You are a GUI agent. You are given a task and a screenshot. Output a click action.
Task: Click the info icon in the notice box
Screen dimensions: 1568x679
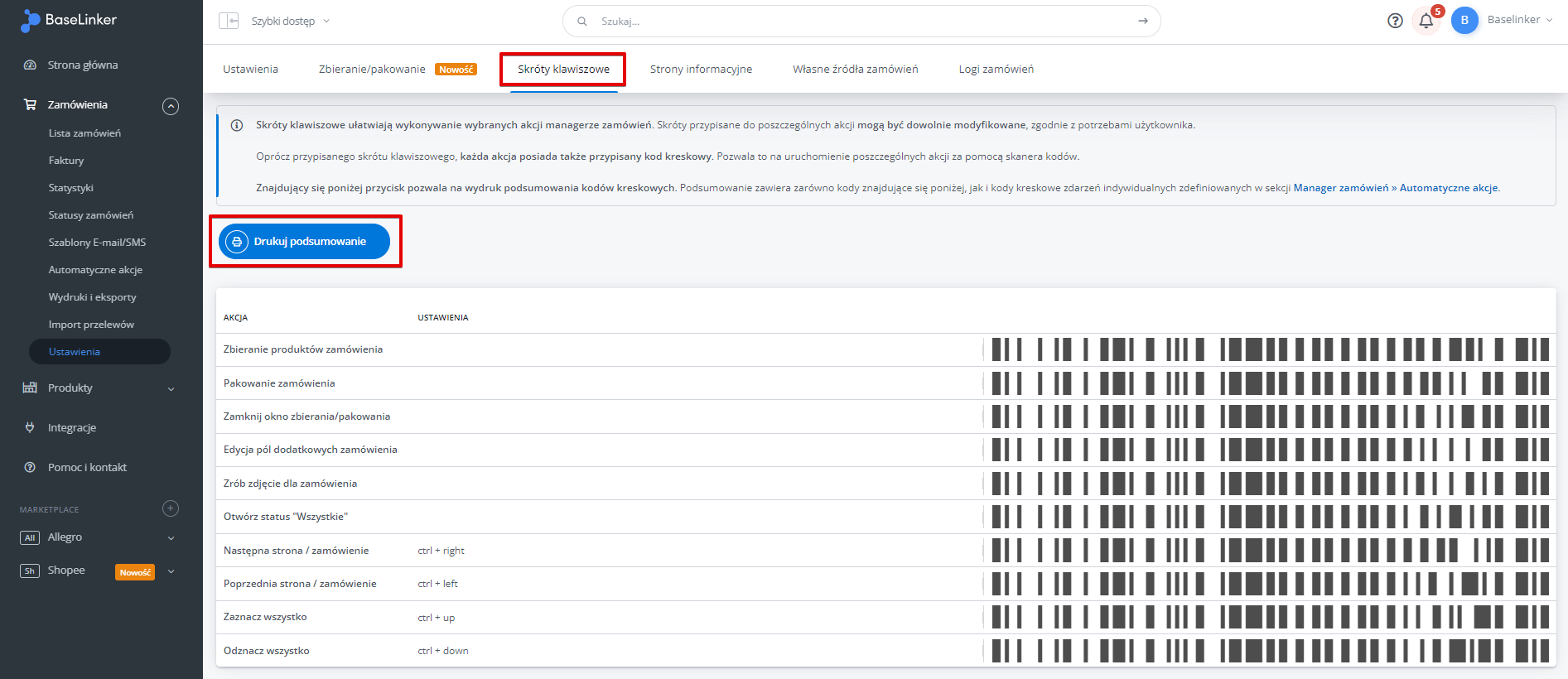pyautogui.click(x=237, y=125)
